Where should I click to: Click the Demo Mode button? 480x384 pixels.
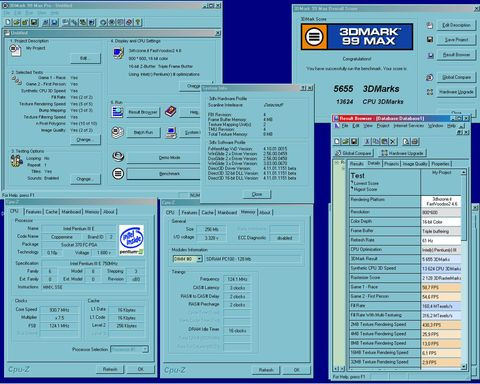coord(163,157)
